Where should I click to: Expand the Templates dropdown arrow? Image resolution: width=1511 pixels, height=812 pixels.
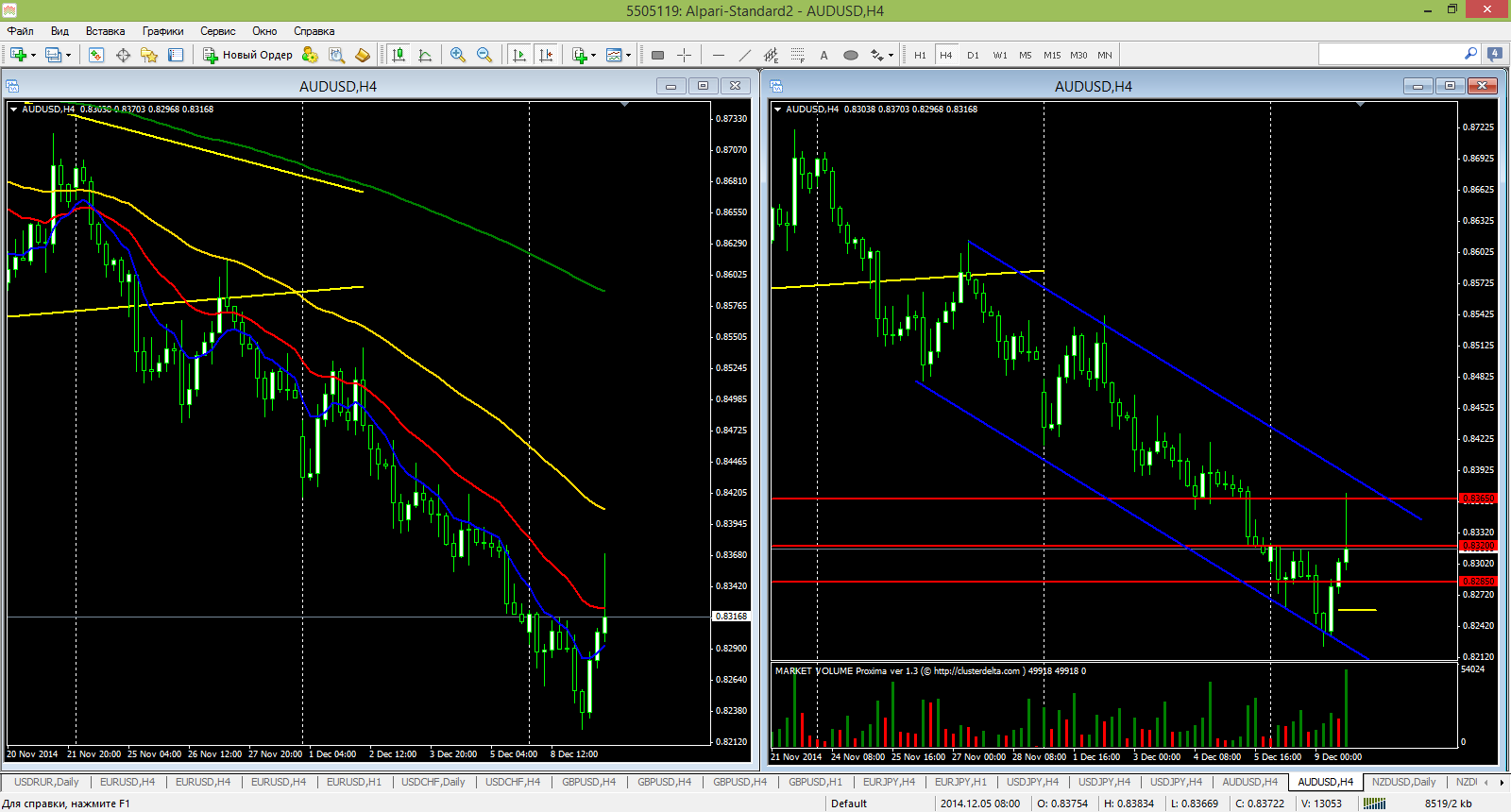tap(628, 56)
